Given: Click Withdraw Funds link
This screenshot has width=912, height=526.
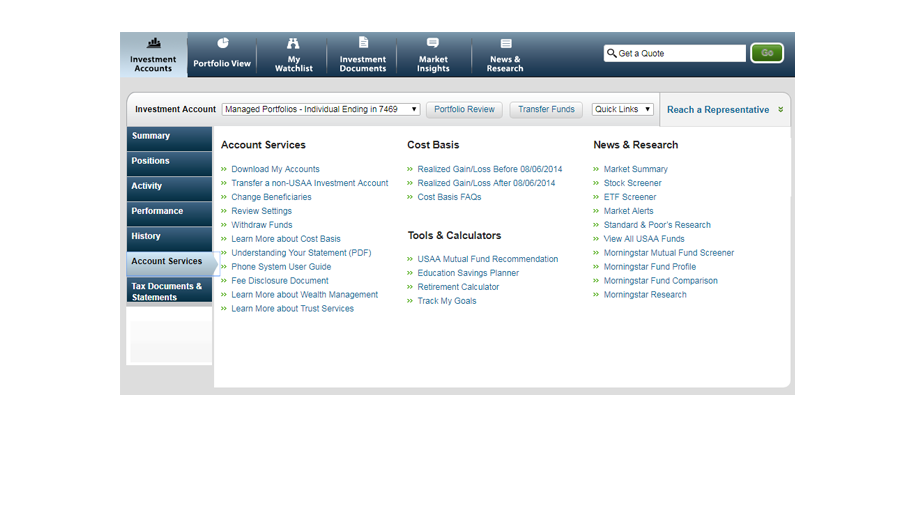Looking at the screenshot, I should tap(262, 225).
